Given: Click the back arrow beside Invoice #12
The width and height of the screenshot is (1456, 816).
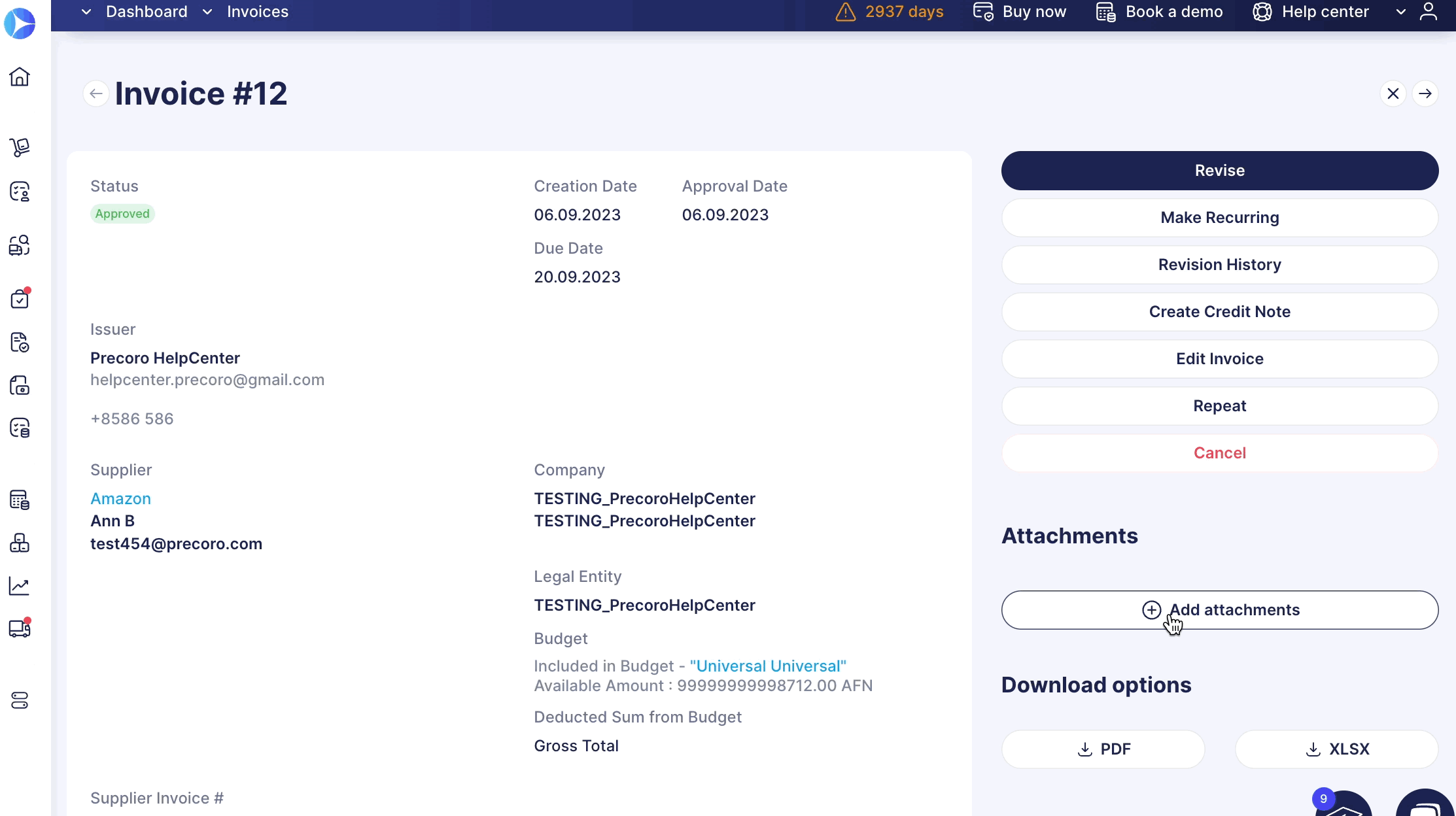Looking at the screenshot, I should [96, 93].
